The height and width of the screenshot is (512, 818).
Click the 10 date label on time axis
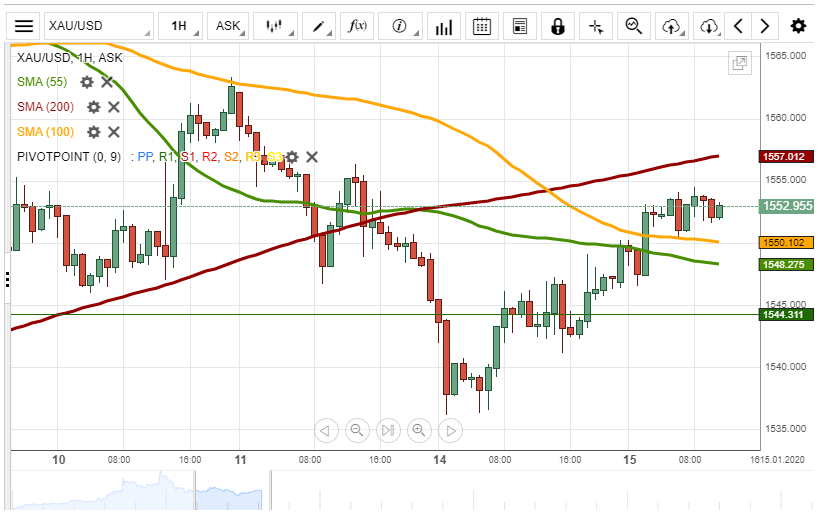tap(58, 460)
